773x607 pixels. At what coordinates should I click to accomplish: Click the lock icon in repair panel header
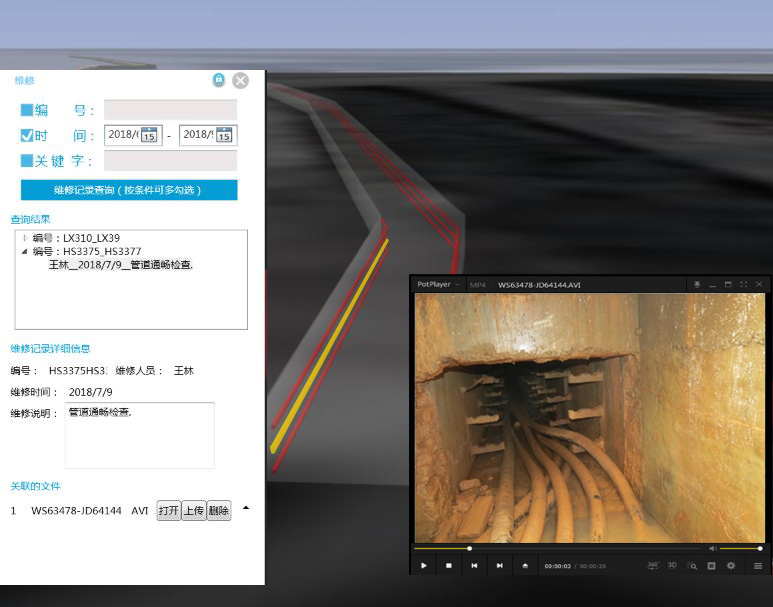pos(218,80)
